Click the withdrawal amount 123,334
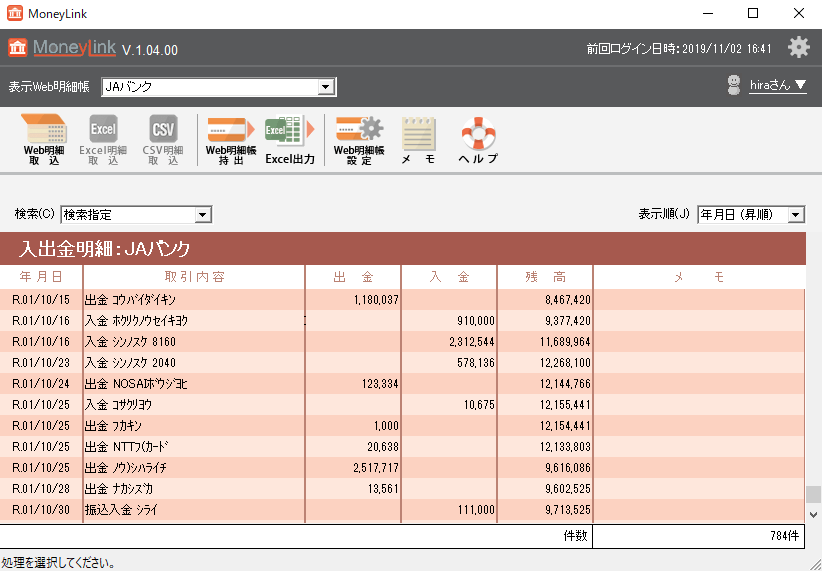Screen dimensions: 822x571 [x=380, y=384]
